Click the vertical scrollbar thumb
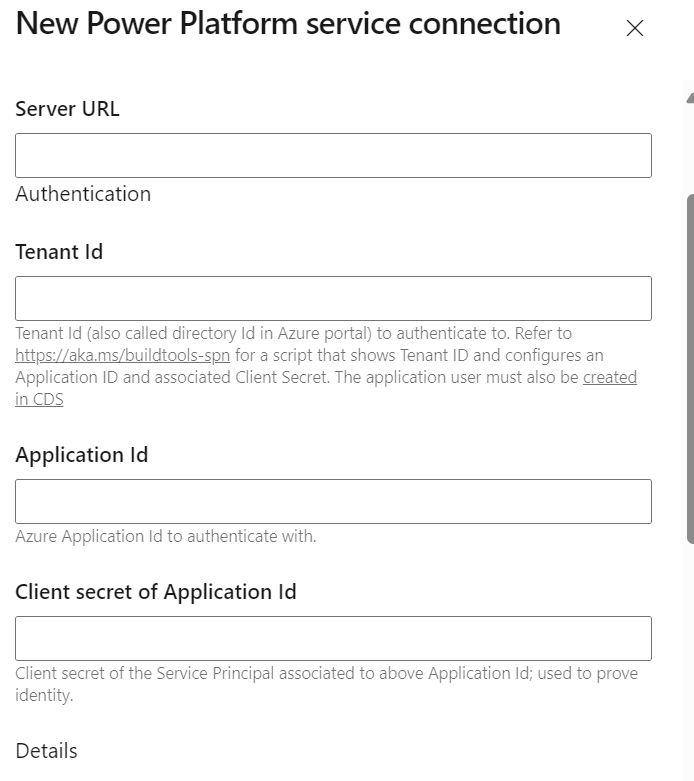 click(690, 369)
